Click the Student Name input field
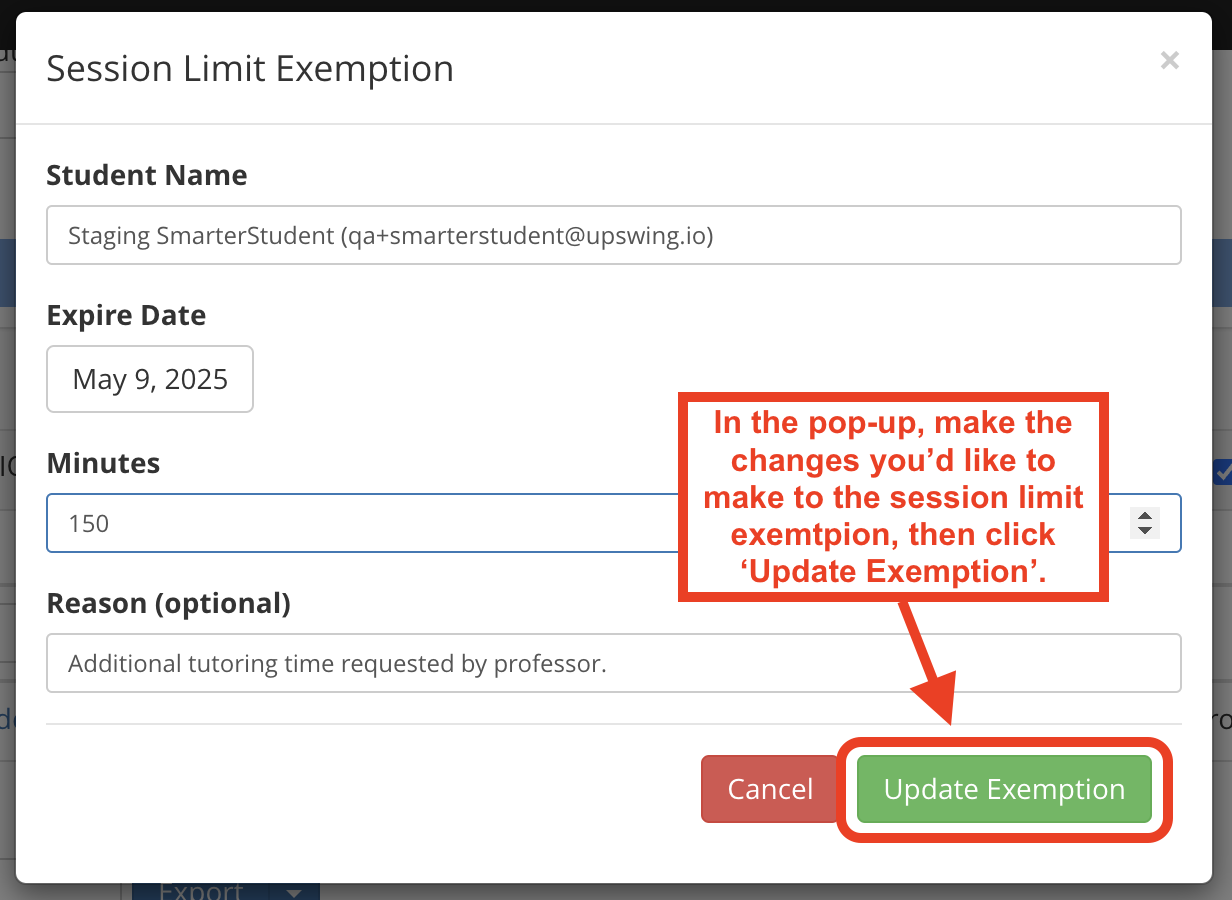 (x=614, y=235)
